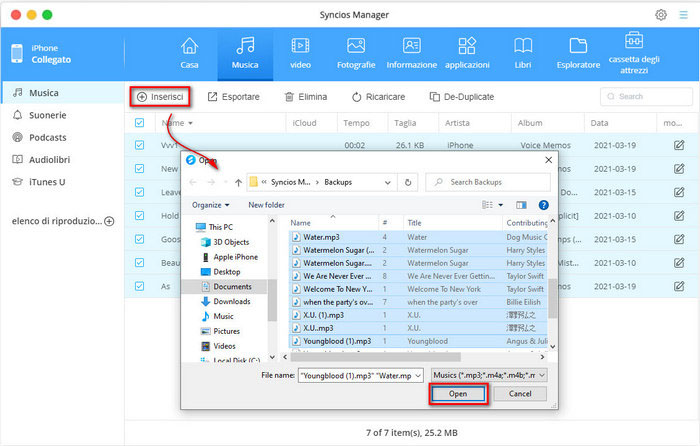
Task: Select Apple iPhone in navigation tree
Action: click(x=229, y=257)
